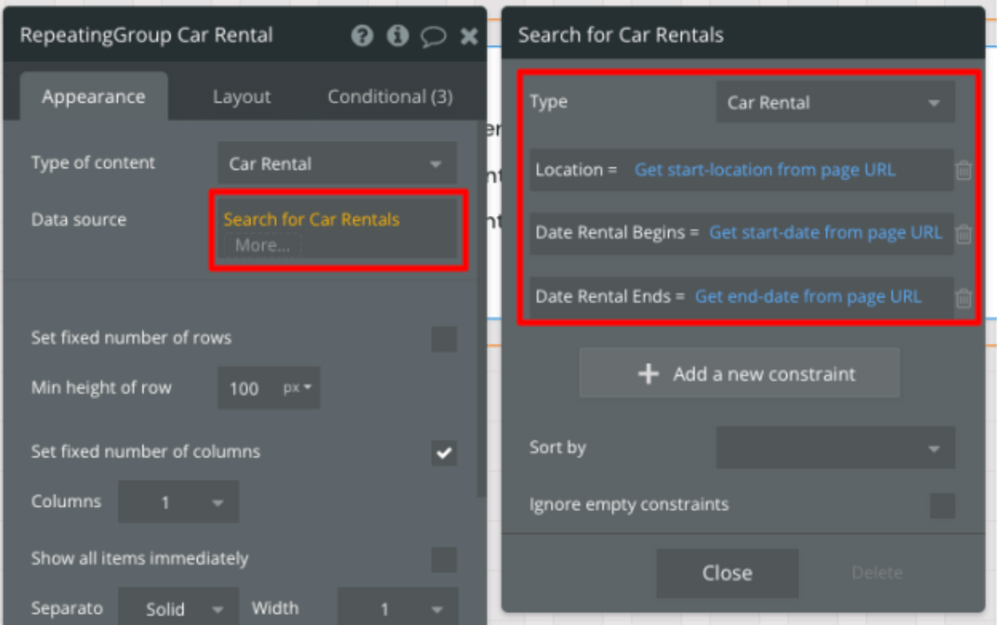Close the RepeatingGroup Car Rental panel
The width and height of the screenshot is (1000, 625).
tap(468, 36)
